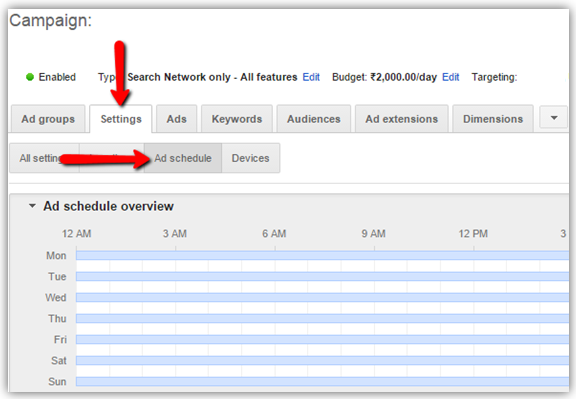Click the Search Network only type text
576x399 pixels.
click(212, 77)
